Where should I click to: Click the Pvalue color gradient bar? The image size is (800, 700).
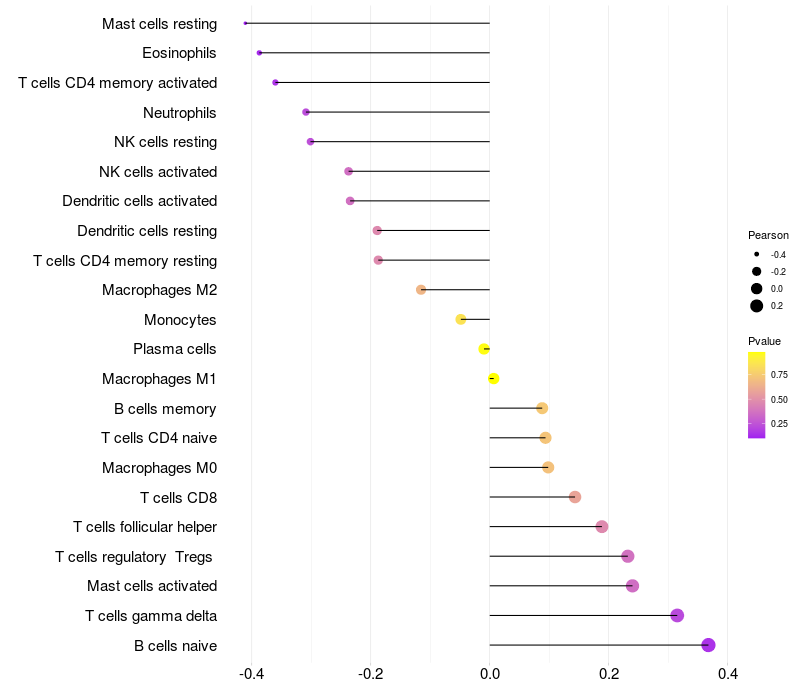(x=757, y=395)
